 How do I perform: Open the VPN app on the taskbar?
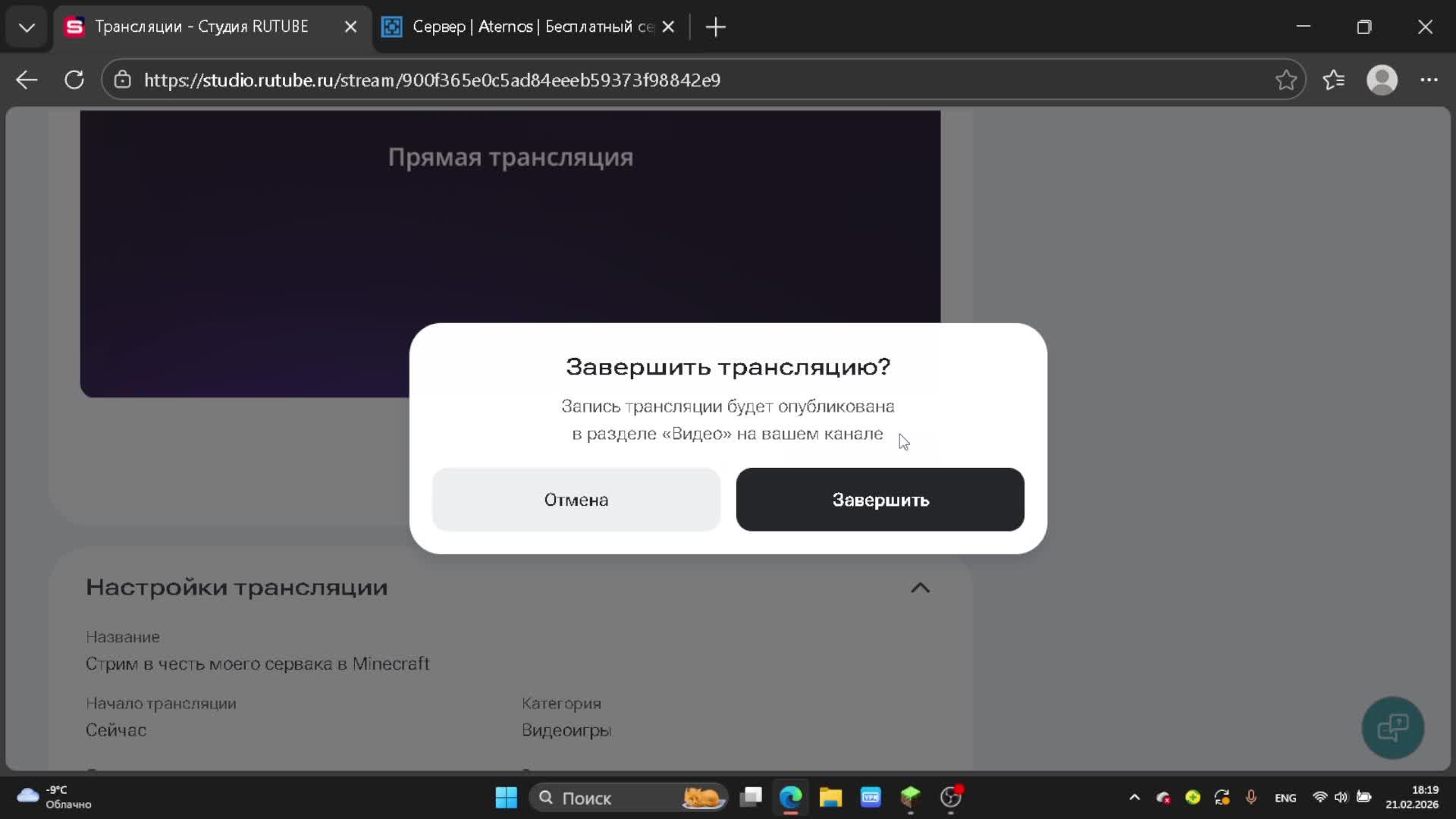click(870, 798)
